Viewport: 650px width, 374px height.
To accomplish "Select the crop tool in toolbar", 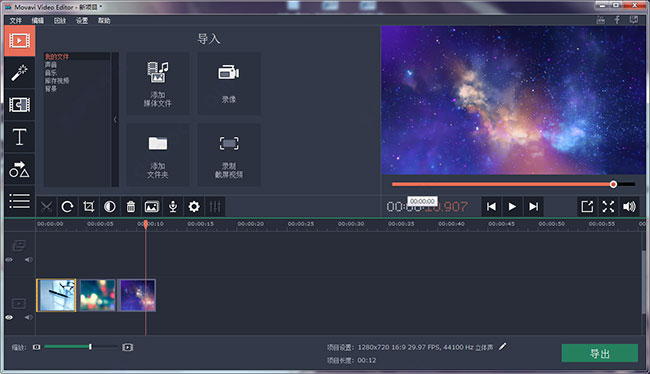I will pyautogui.click(x=89, y=206).
